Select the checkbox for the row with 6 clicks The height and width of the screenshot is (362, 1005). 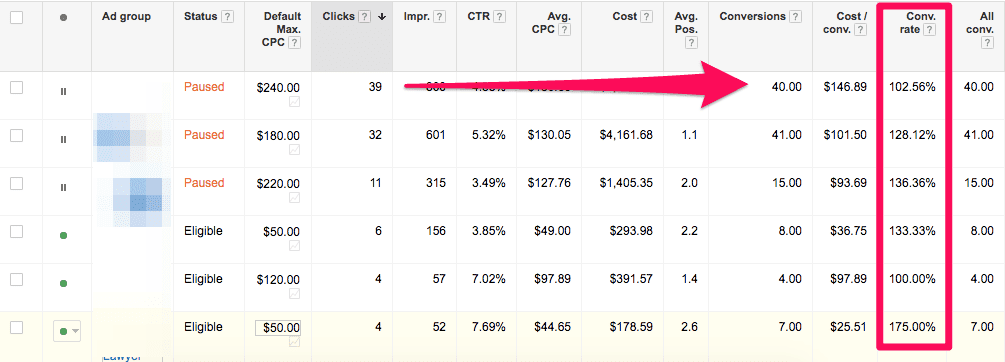tap(17, 231)
